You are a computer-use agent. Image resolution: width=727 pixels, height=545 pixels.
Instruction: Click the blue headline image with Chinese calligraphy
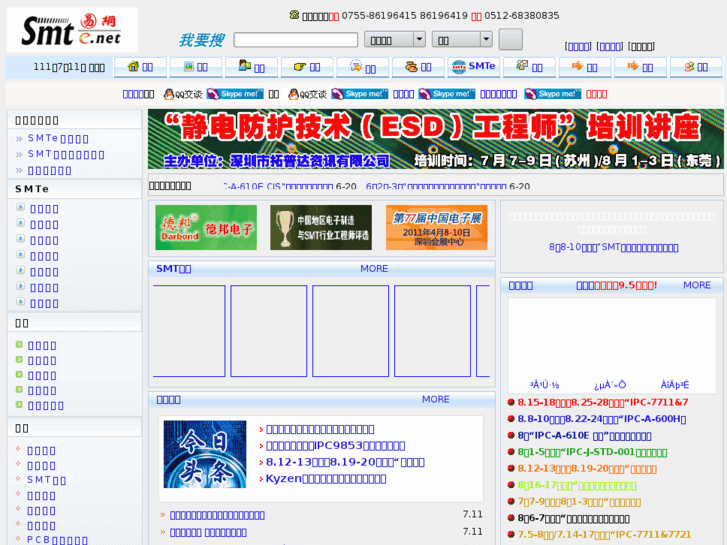tap(205, 454)
